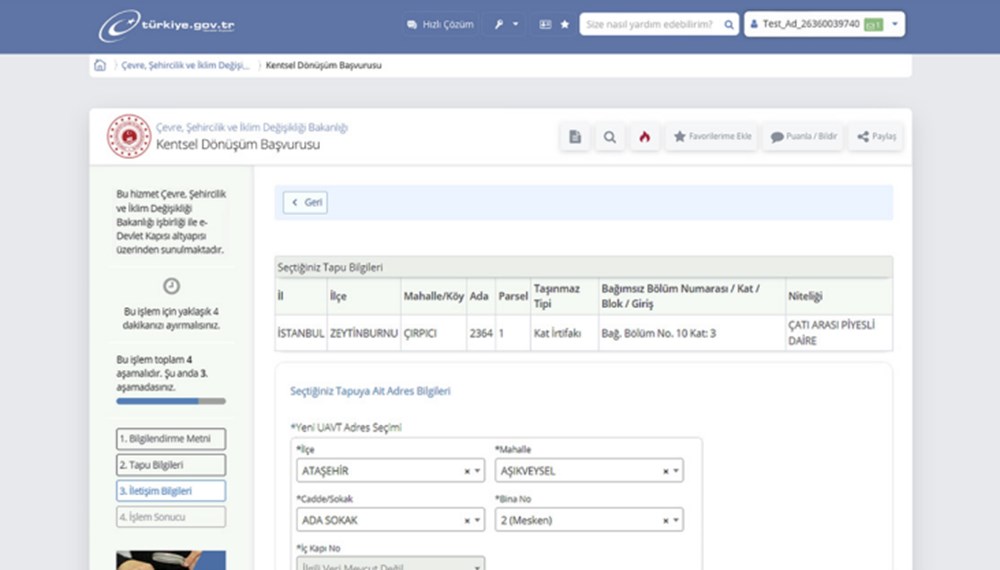
Task: Click the ministry emblem logo
Action: click(129, 137)
